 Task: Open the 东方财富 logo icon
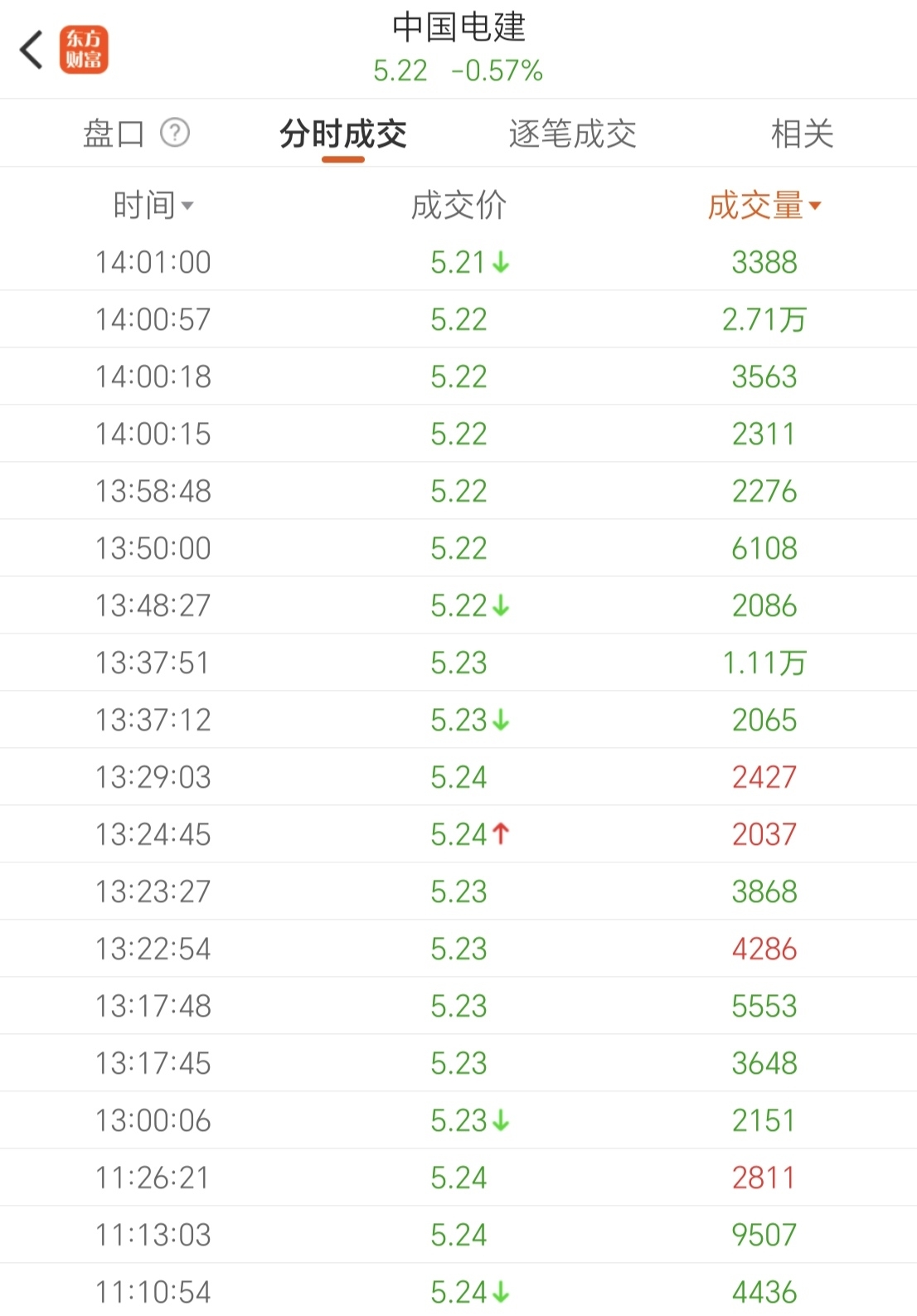click(84, 50)
